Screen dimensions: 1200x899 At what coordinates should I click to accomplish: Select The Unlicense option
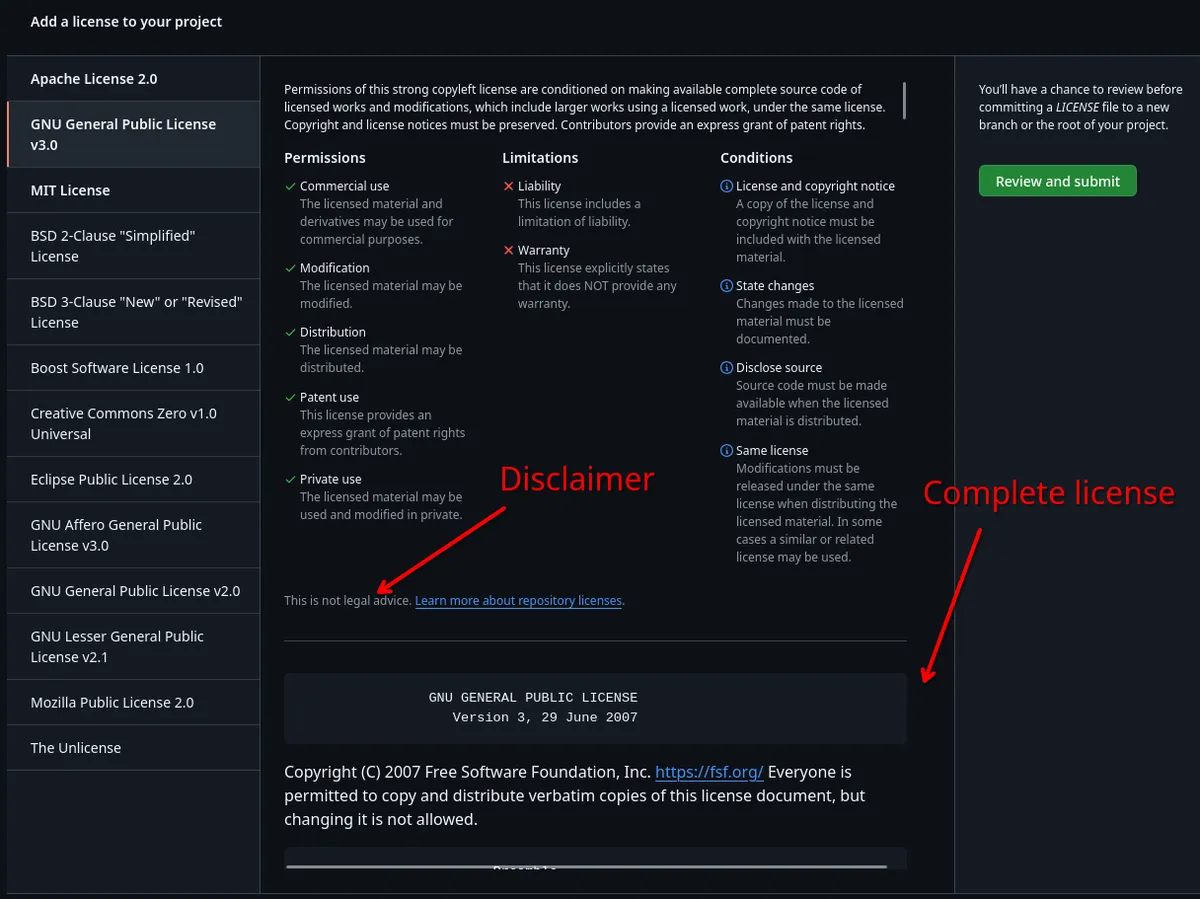(76, 748)
